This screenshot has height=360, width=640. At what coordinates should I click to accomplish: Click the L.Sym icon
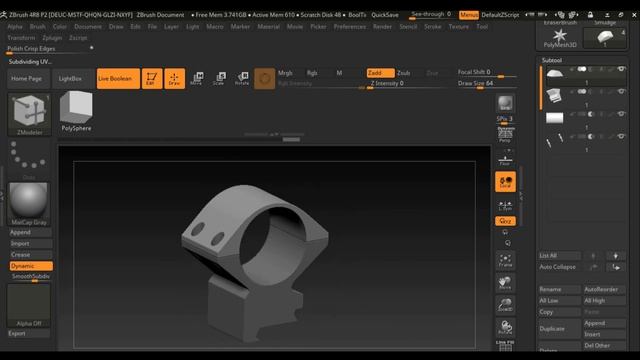coord(505,205)
